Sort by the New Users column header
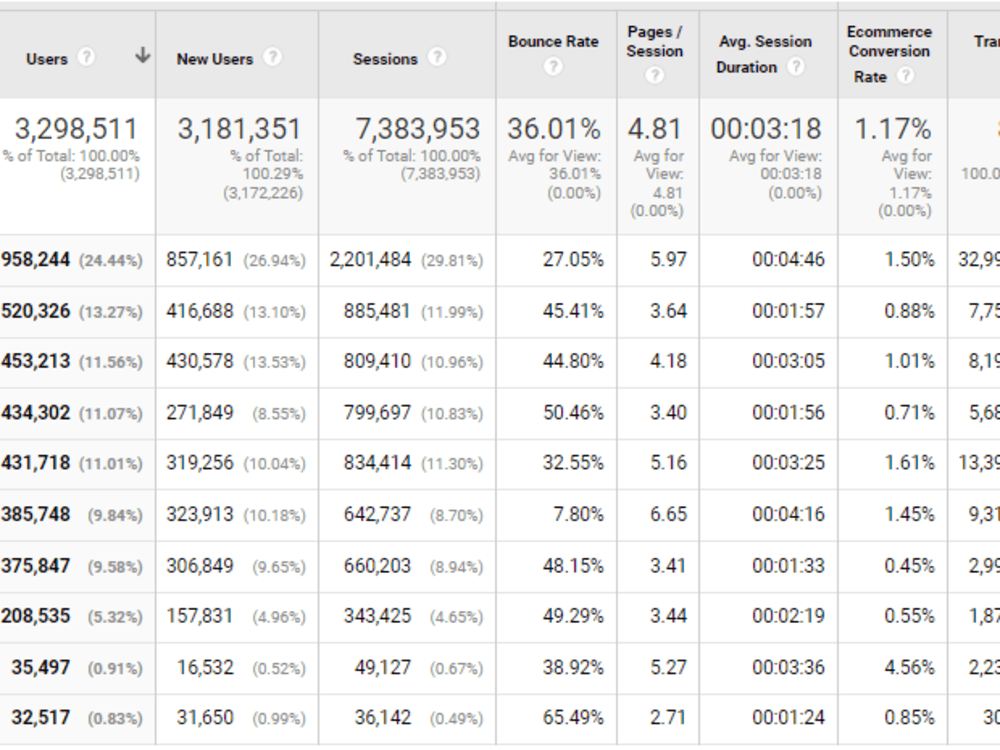 [215, 59]
